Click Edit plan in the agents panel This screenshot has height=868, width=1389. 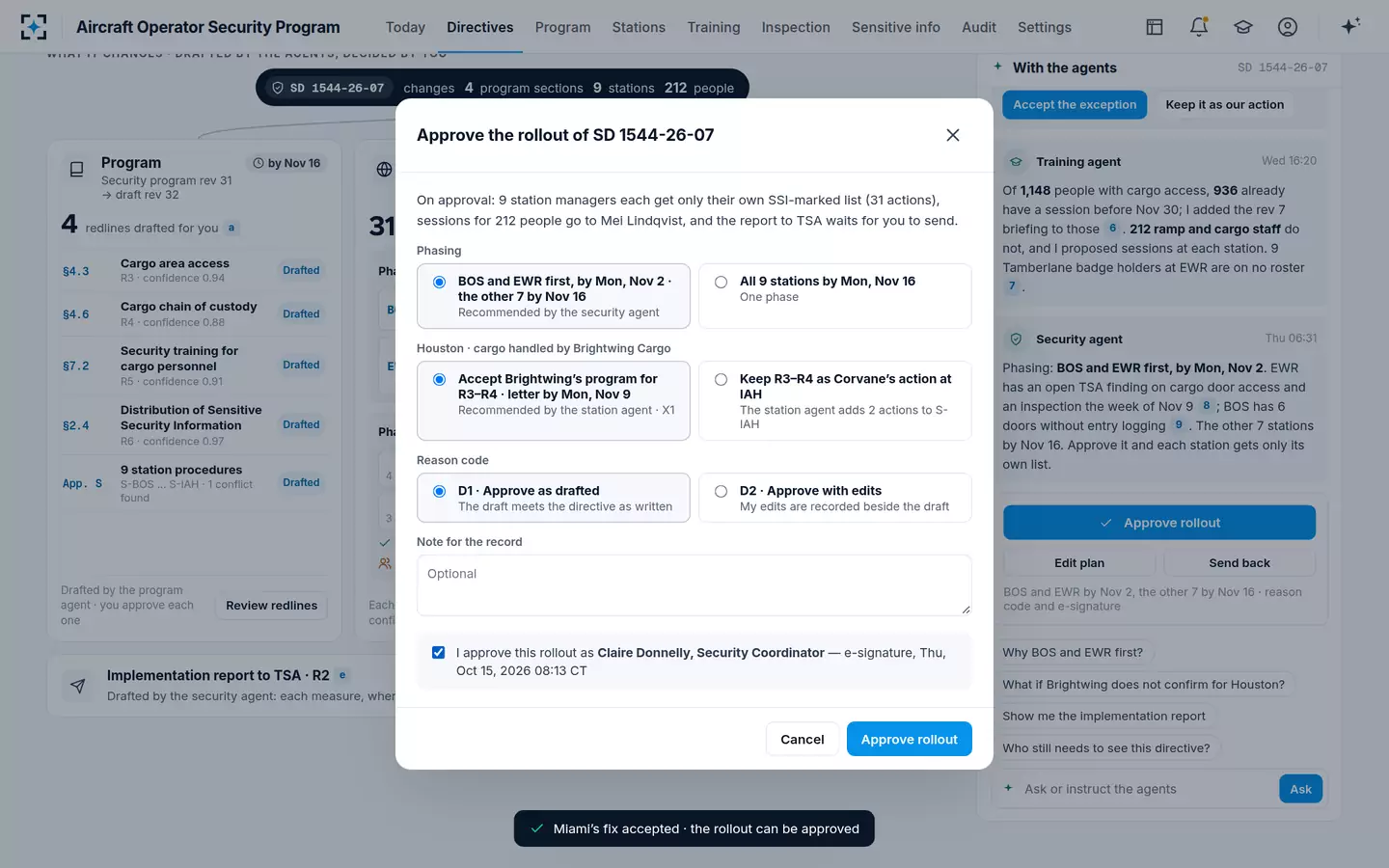(1079, 563)
